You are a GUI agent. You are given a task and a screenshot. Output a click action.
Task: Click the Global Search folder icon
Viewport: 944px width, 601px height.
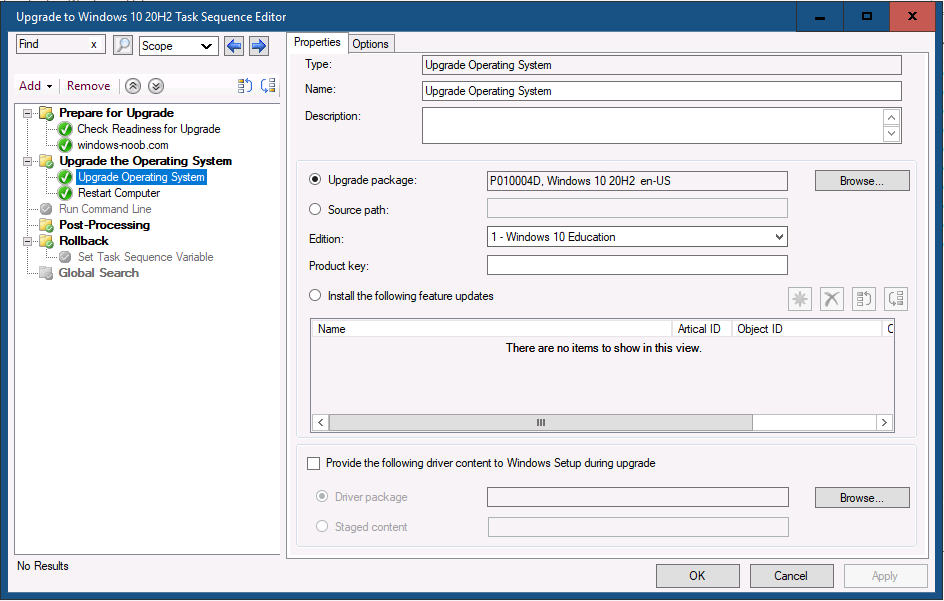[46, 273]
